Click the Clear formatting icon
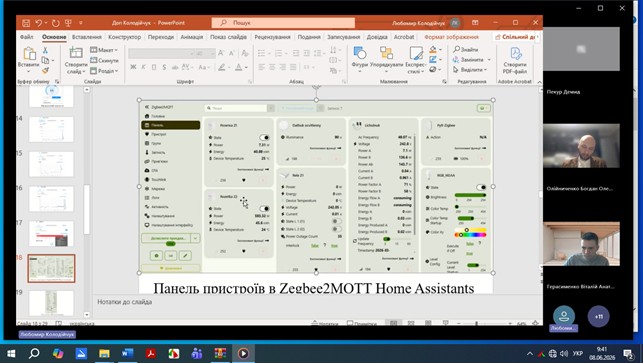Viewport: 643px width, 363px height. [x=245, y=53]
